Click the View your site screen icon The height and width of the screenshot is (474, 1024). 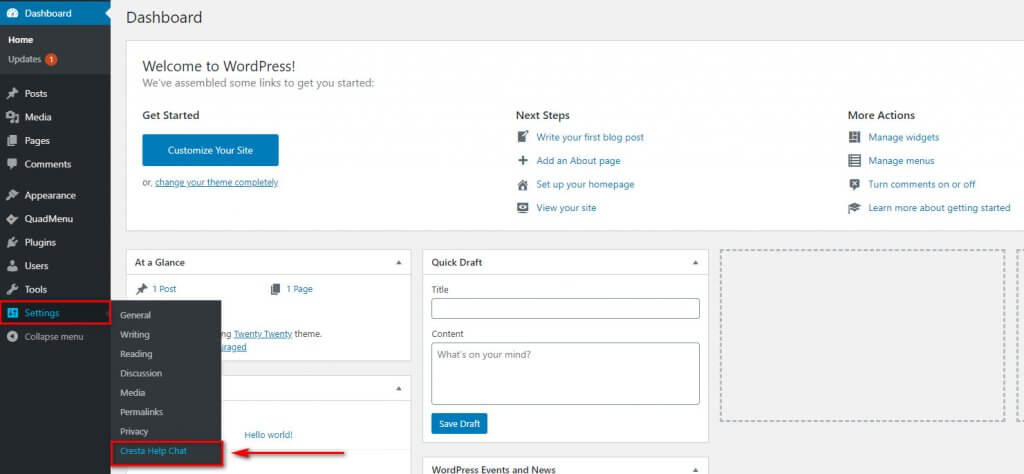tap(522, 208)
